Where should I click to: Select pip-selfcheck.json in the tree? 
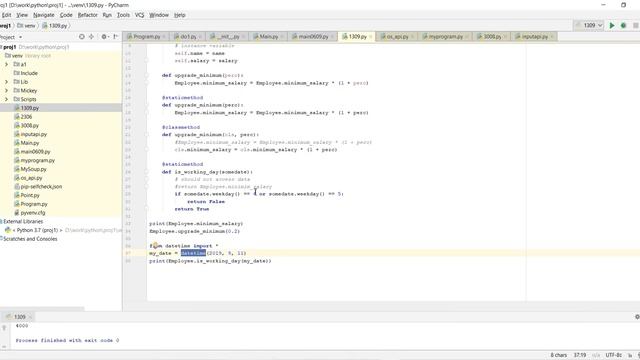click(x=41, y=187)
